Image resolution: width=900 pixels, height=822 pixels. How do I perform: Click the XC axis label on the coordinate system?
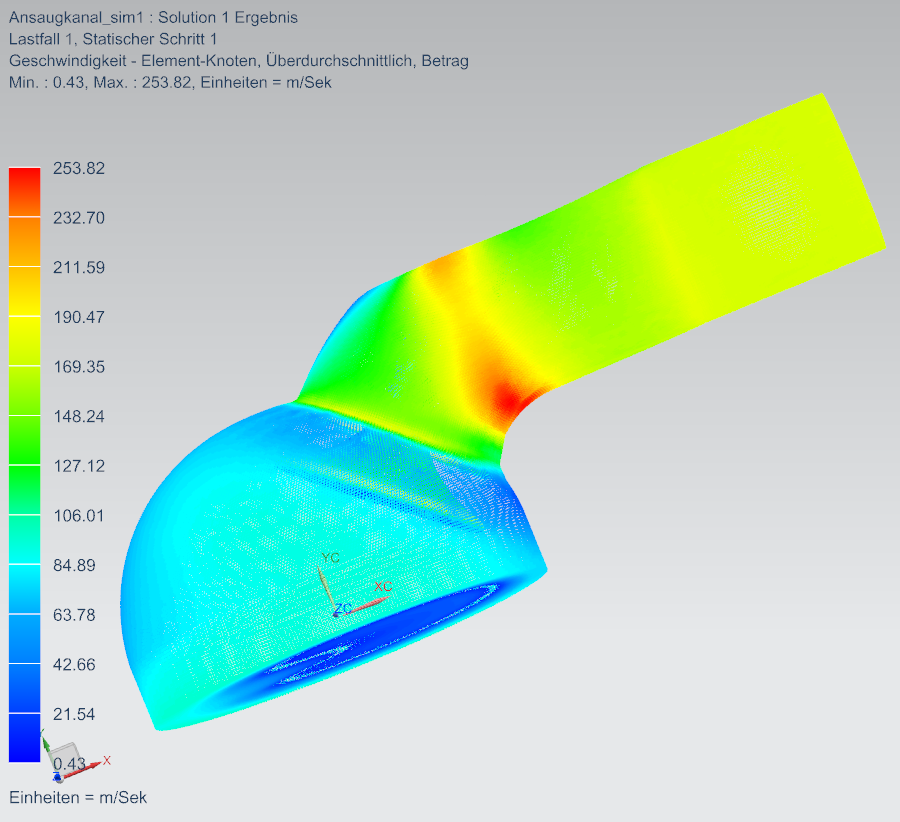(382, 586)
